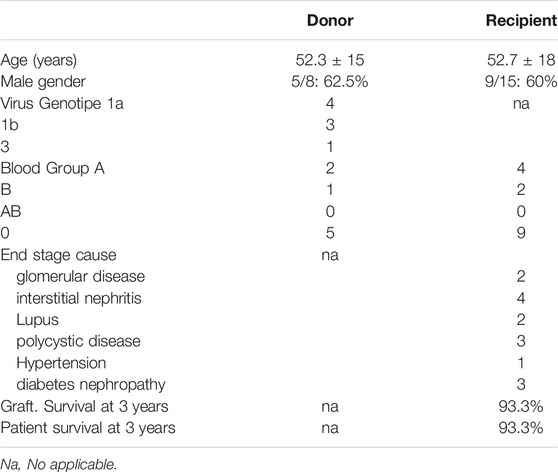The width and height of the screenshot is (558, 472).
Task: Click glomerular disease entry
Action: 81,277
